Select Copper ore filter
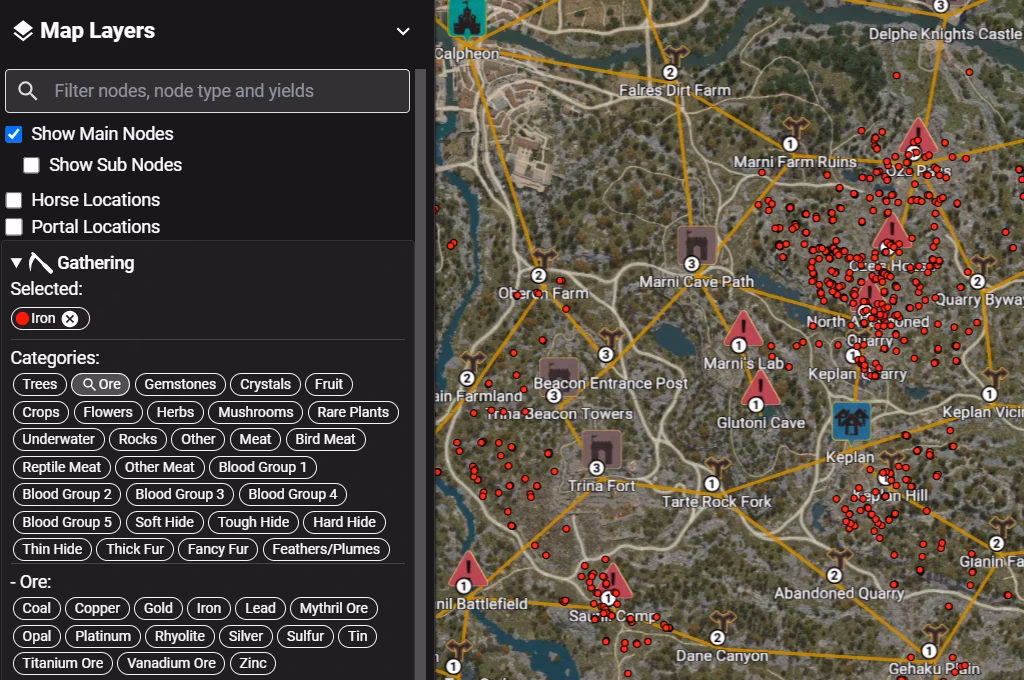Image resolution: width=1024 pixels, height=680 pixels. pos(97,608)
